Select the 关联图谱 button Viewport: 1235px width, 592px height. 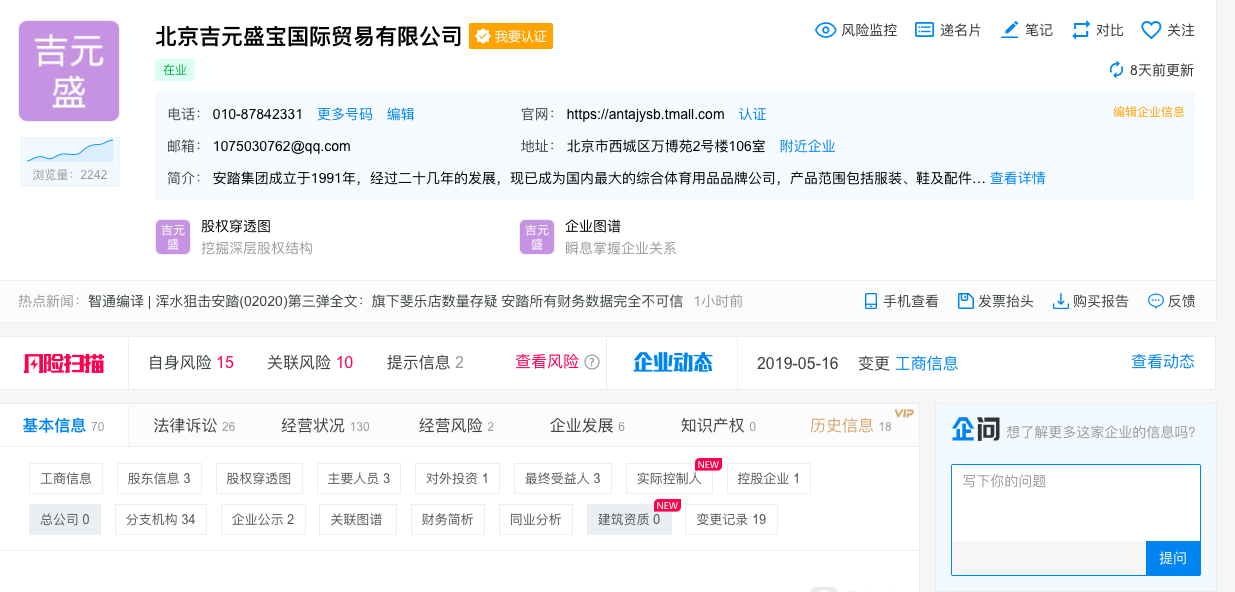(x=357, y=520)
